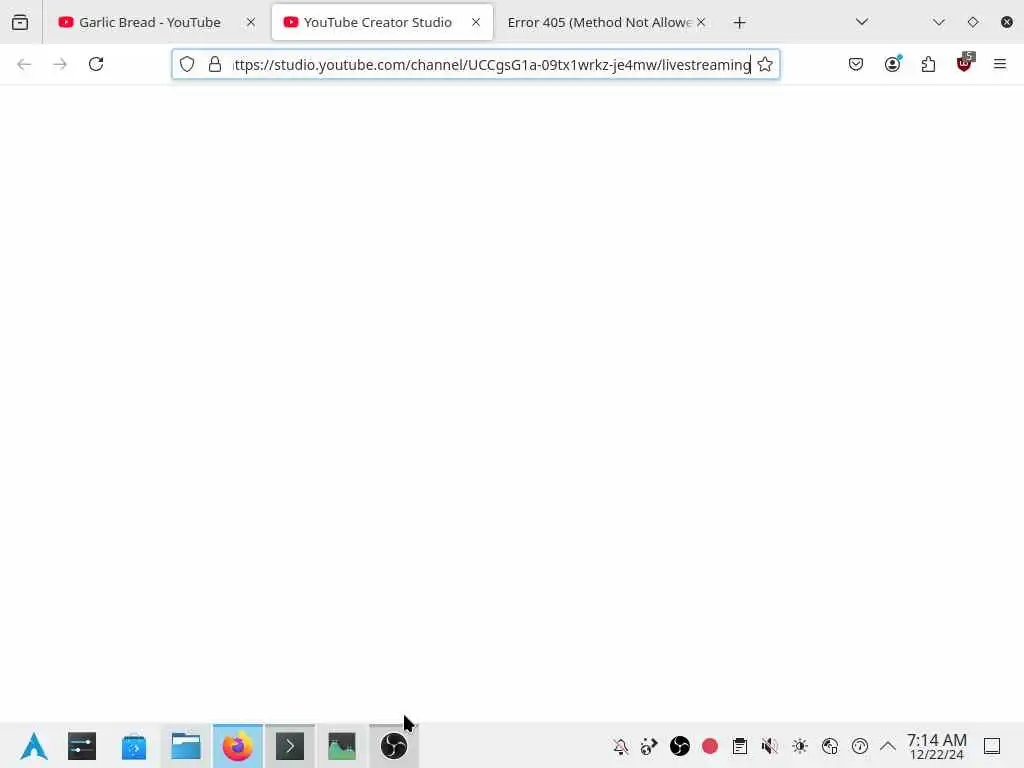Open the Extensions puzzle icon
Screen dimensions: 1024x768
pyautogui.click(x=928, y=64)
